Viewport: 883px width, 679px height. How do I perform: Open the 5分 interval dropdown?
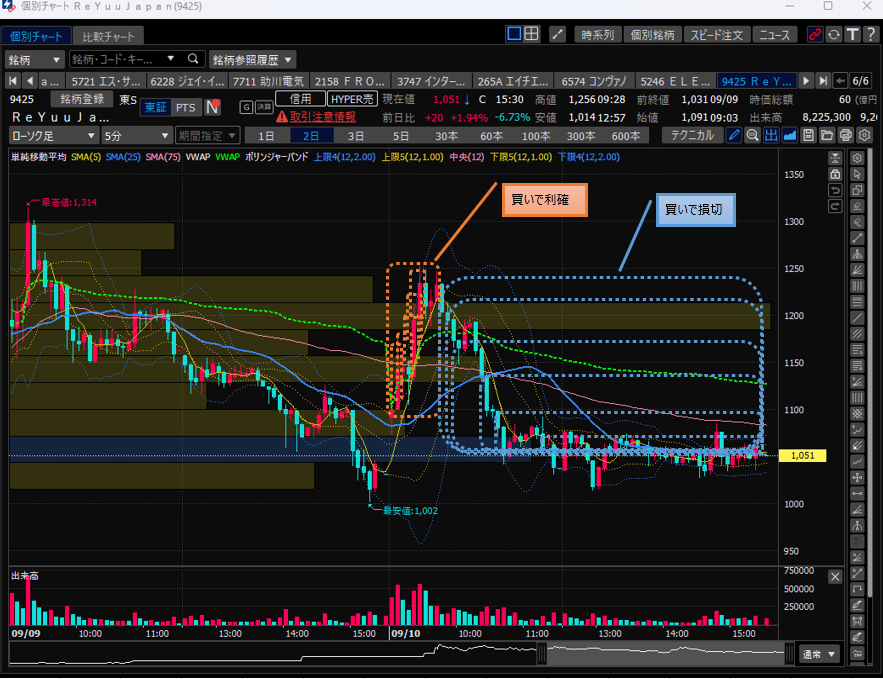click(x=136, y=135)
